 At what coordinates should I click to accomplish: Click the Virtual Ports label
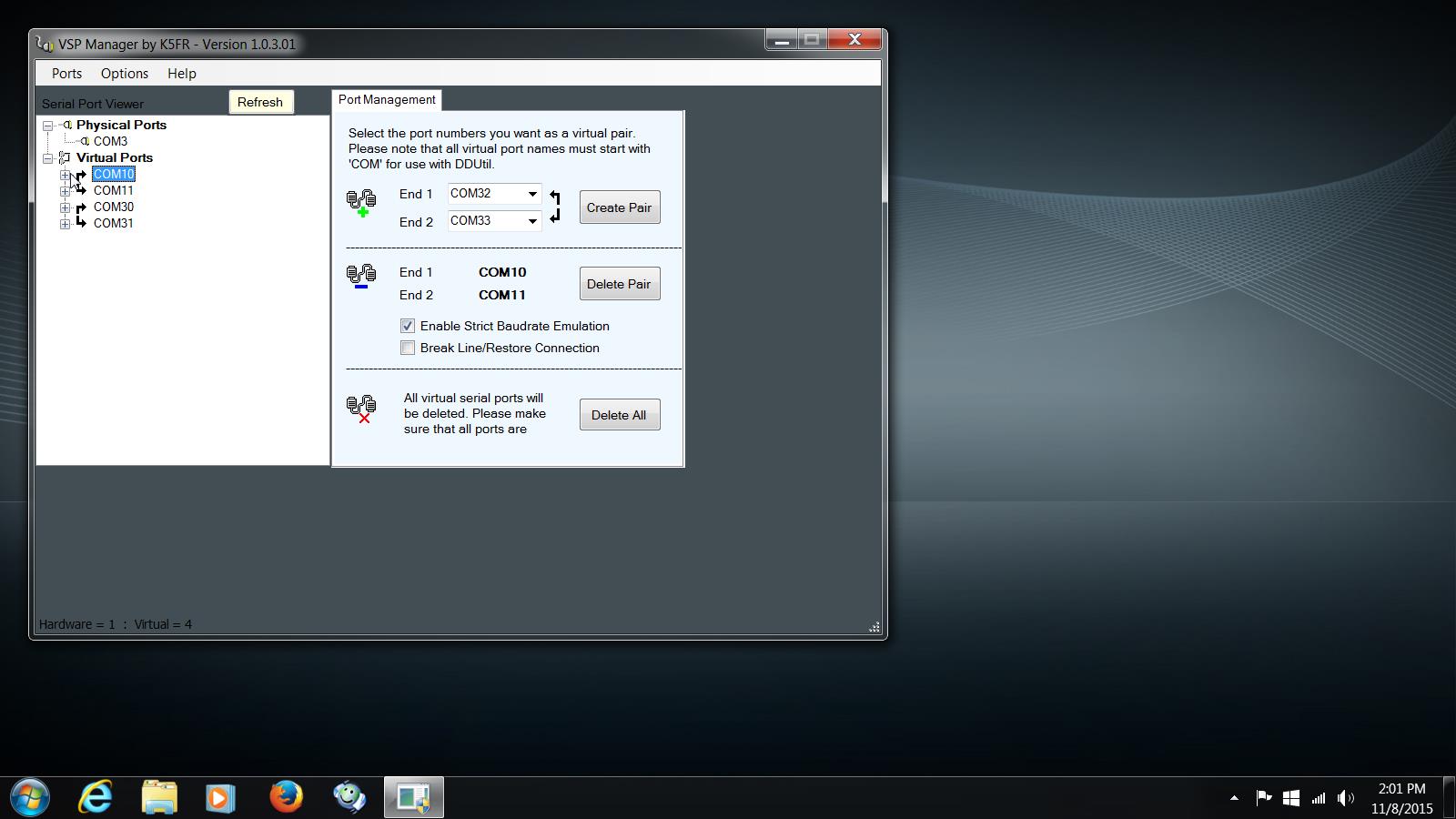[115, 157]
